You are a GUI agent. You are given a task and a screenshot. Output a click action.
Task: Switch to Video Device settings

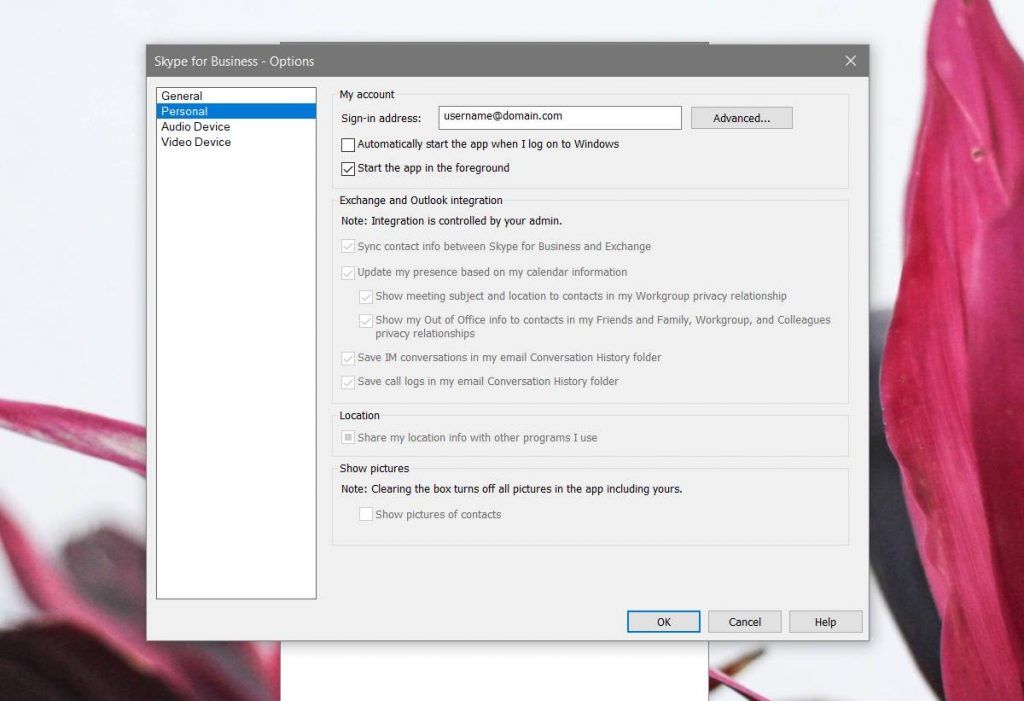click(x=196, y=142)
